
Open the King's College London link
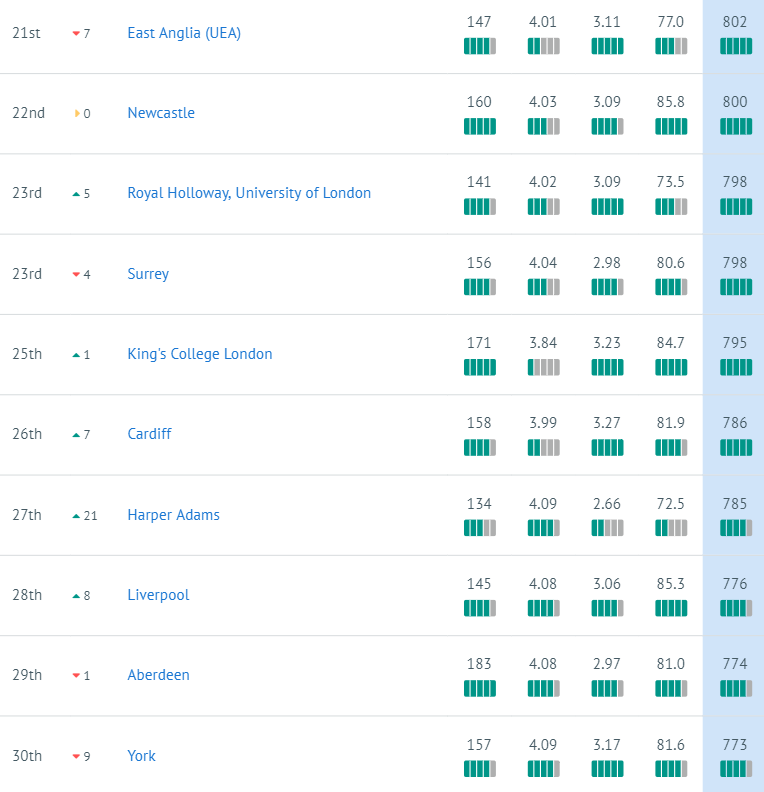199,354
